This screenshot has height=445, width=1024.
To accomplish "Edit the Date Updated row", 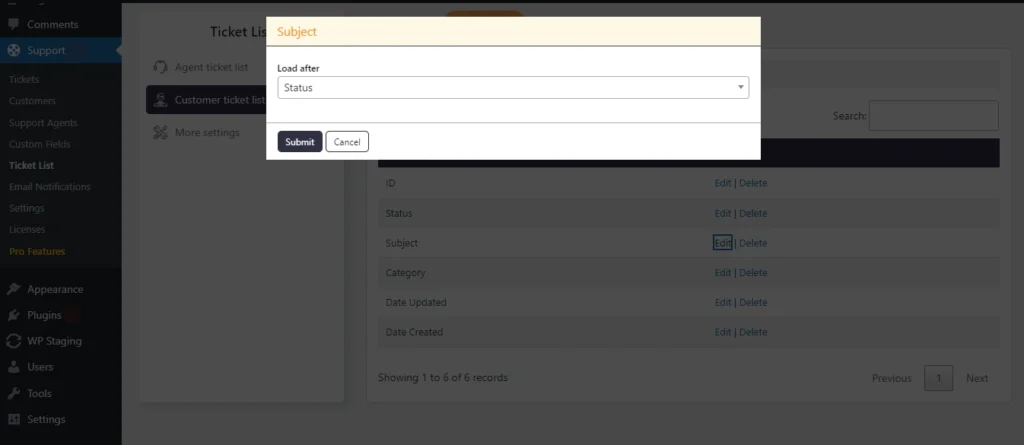I will [722, 303].
